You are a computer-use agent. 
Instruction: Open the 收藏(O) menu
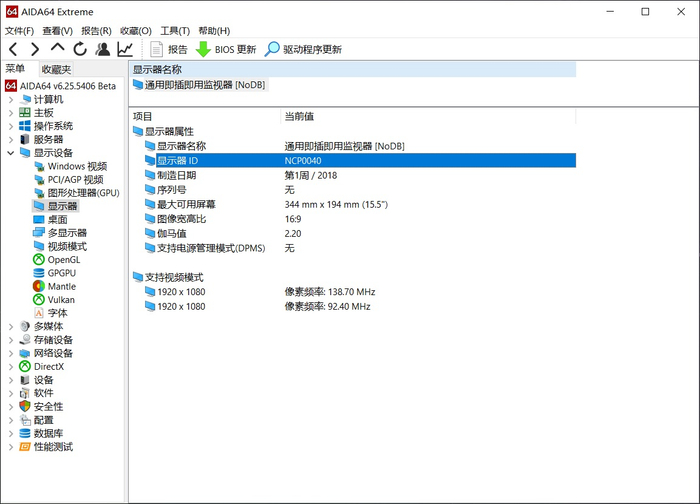[136, 31]
